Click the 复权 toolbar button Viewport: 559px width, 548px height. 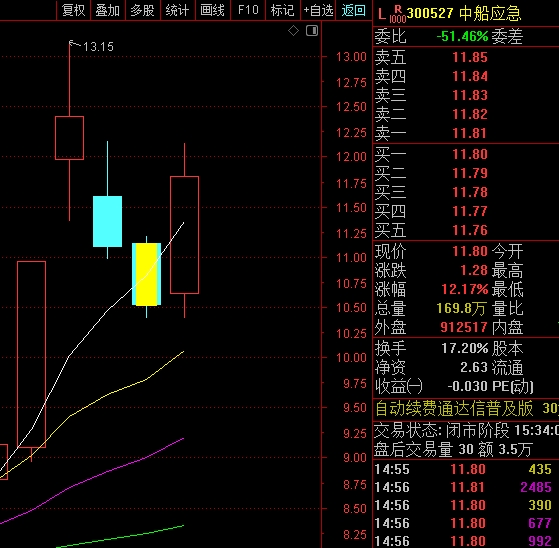(73, 10)
